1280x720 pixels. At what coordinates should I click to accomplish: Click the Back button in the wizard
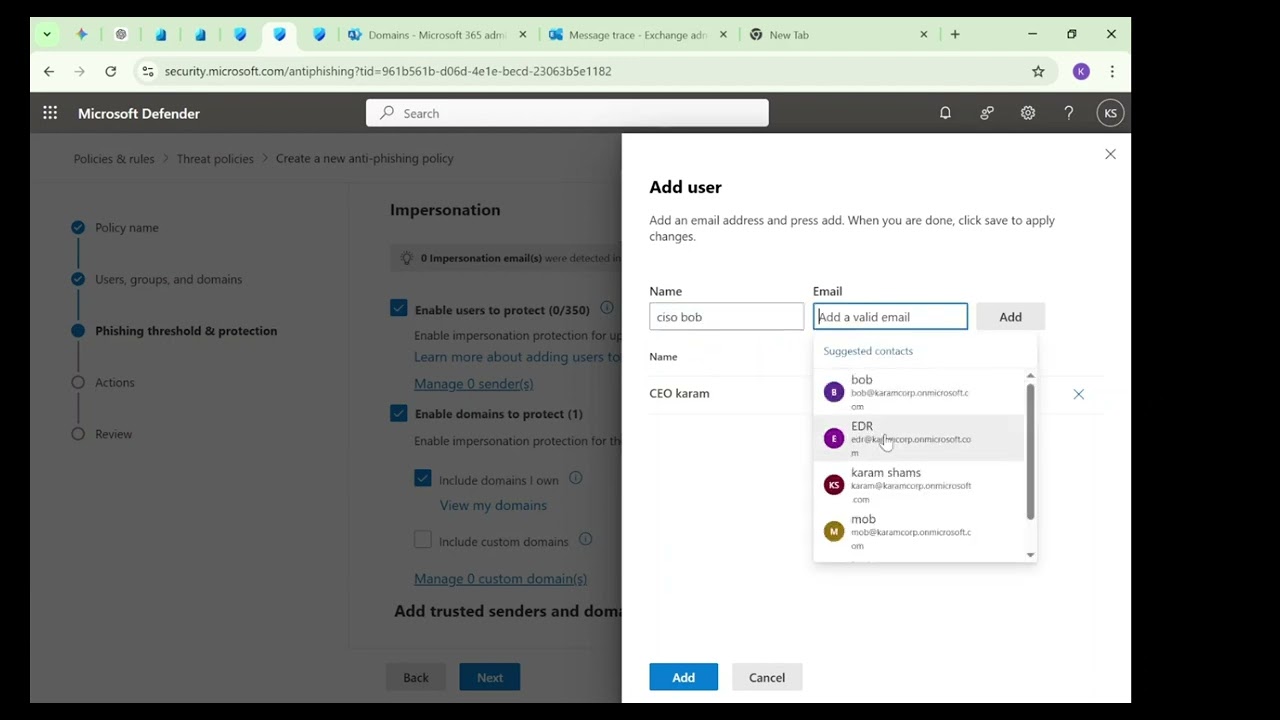point(416,678)
